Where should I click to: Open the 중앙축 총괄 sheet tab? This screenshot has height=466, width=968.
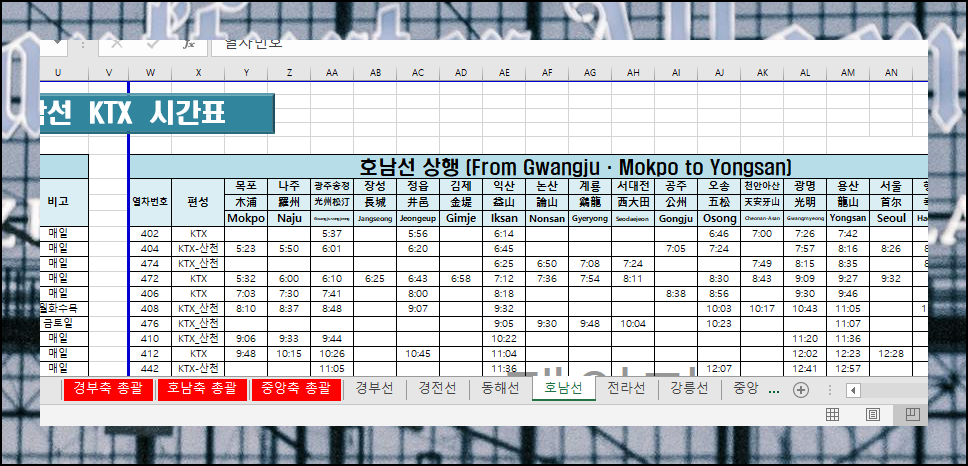click(296, 389)
